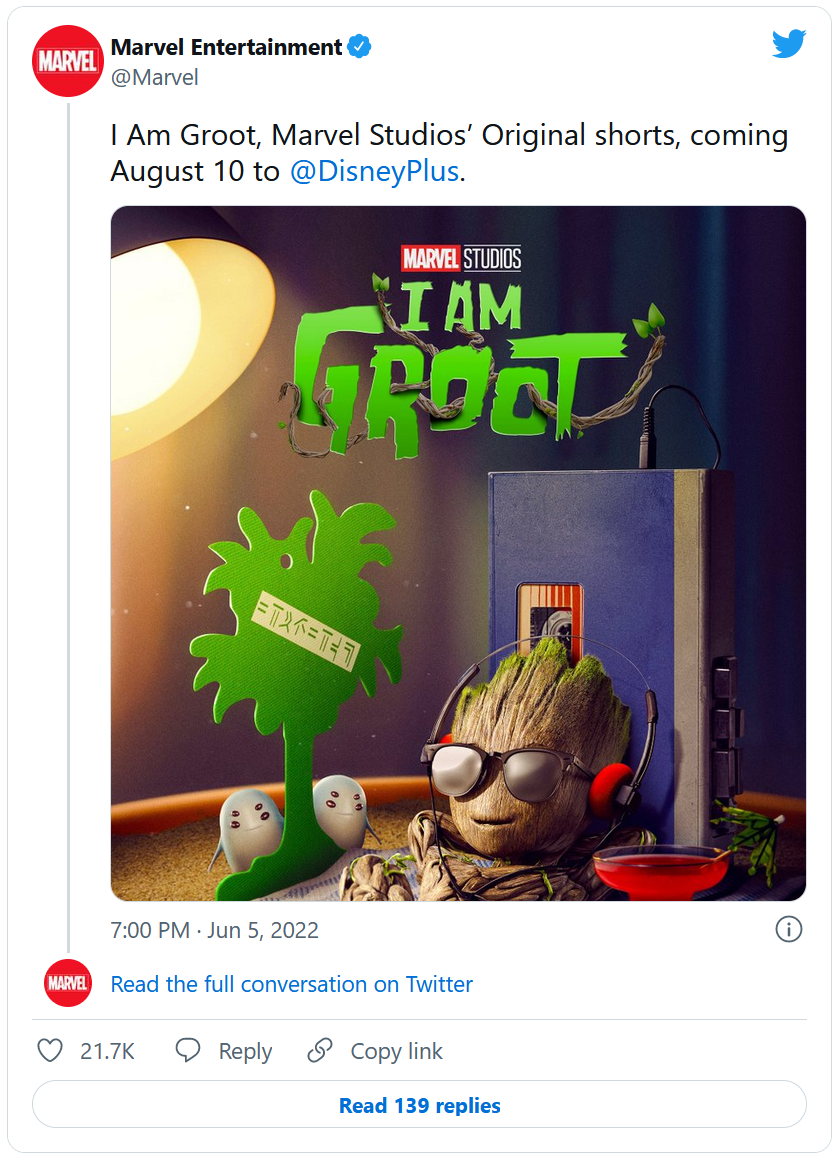Visit the @Marvel handle link
This screenshot has height=1161, width=838.
tap(155, 77)
